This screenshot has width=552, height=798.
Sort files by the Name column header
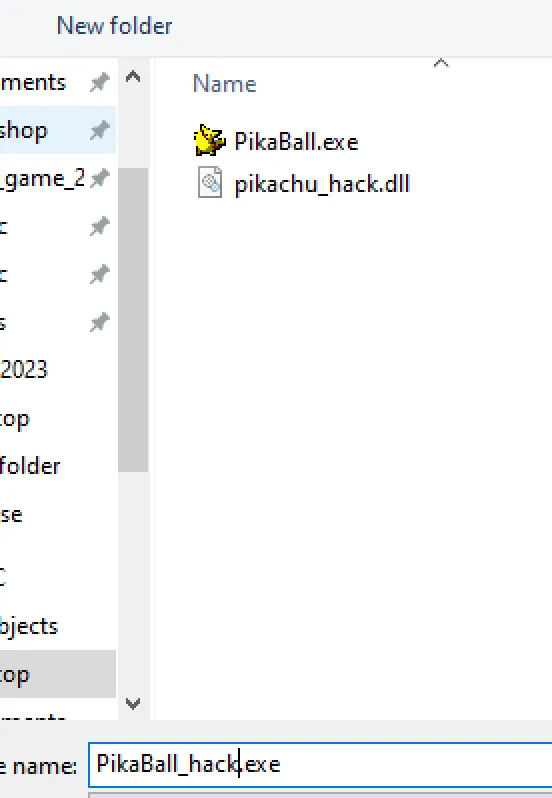(x=224, y=84)
